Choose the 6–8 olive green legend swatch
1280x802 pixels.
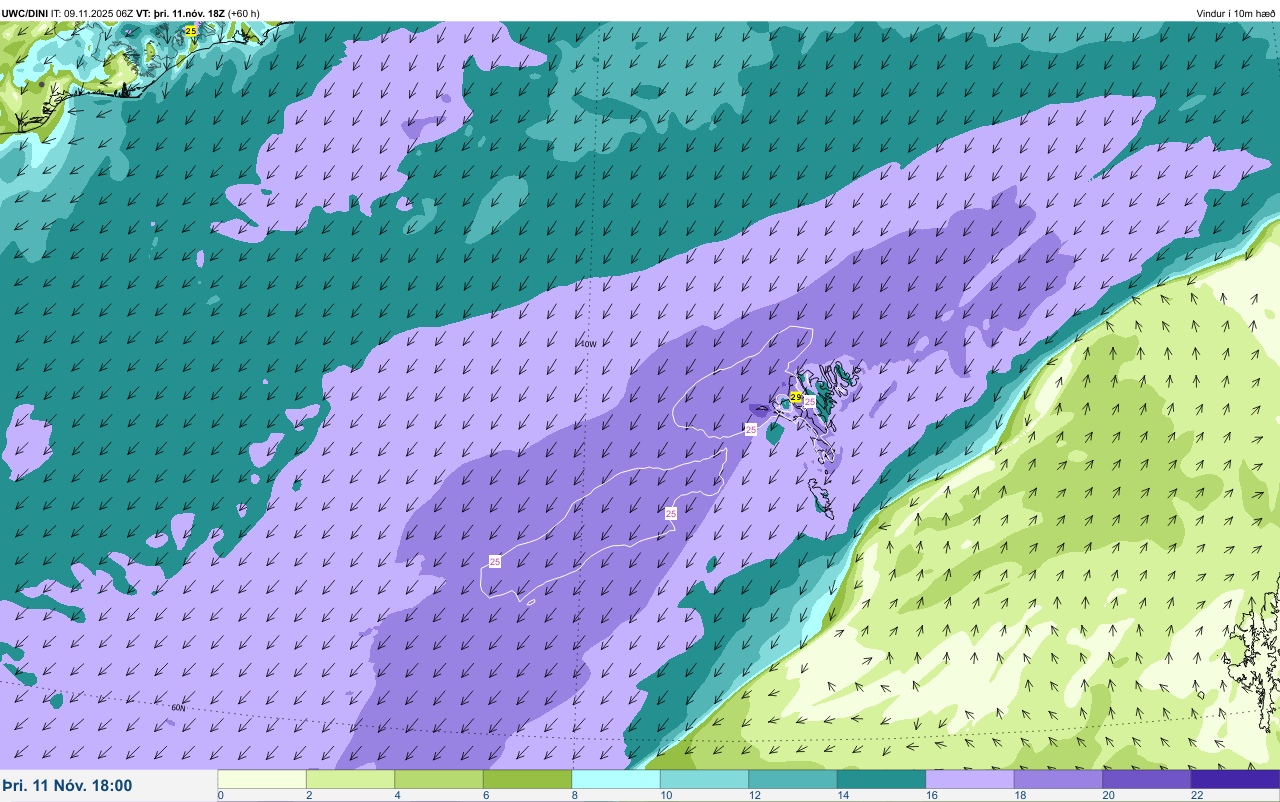point(527,779)
